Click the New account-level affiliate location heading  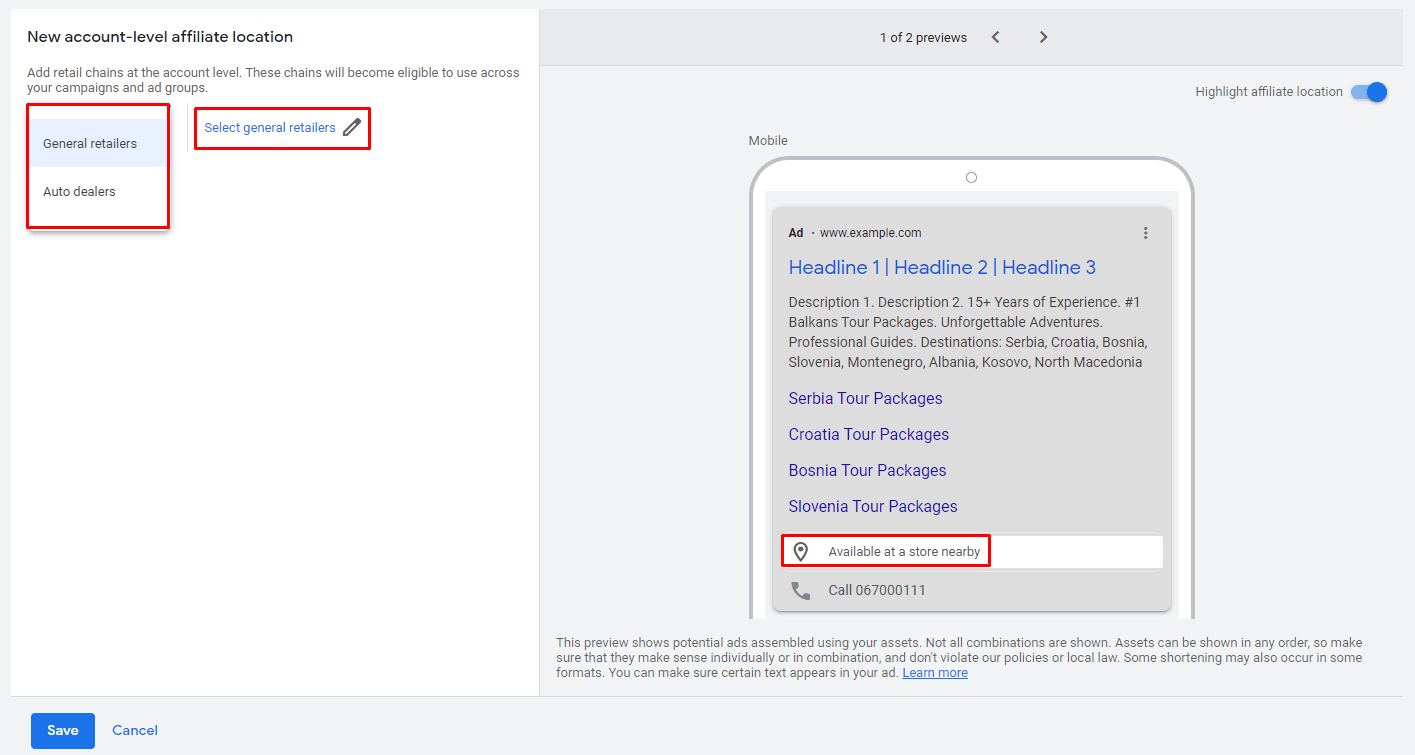point(160,37)
